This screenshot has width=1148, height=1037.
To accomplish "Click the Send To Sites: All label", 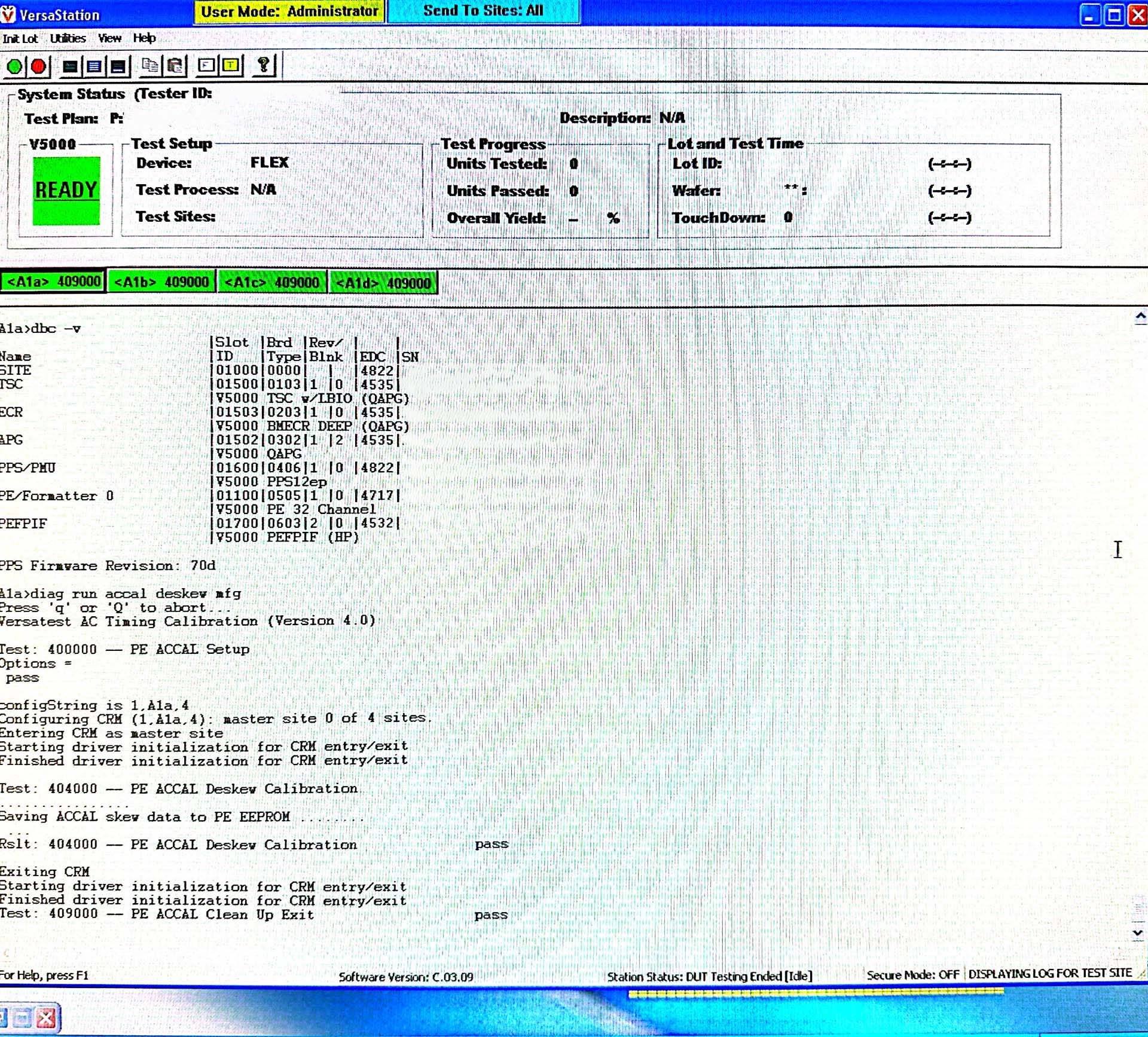I will click(483, 11).
